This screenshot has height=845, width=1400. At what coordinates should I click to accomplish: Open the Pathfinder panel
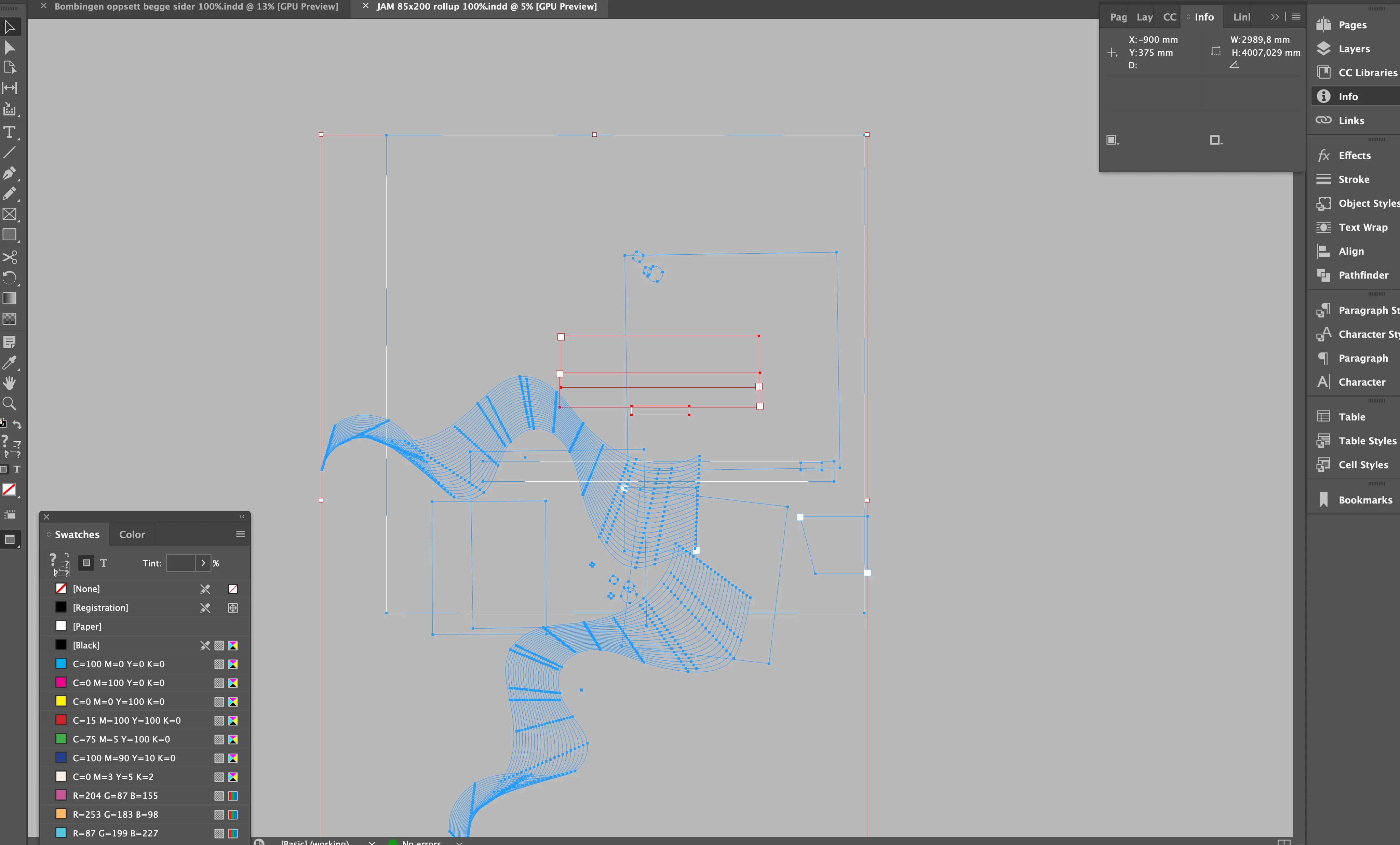tap(1362, 275)
